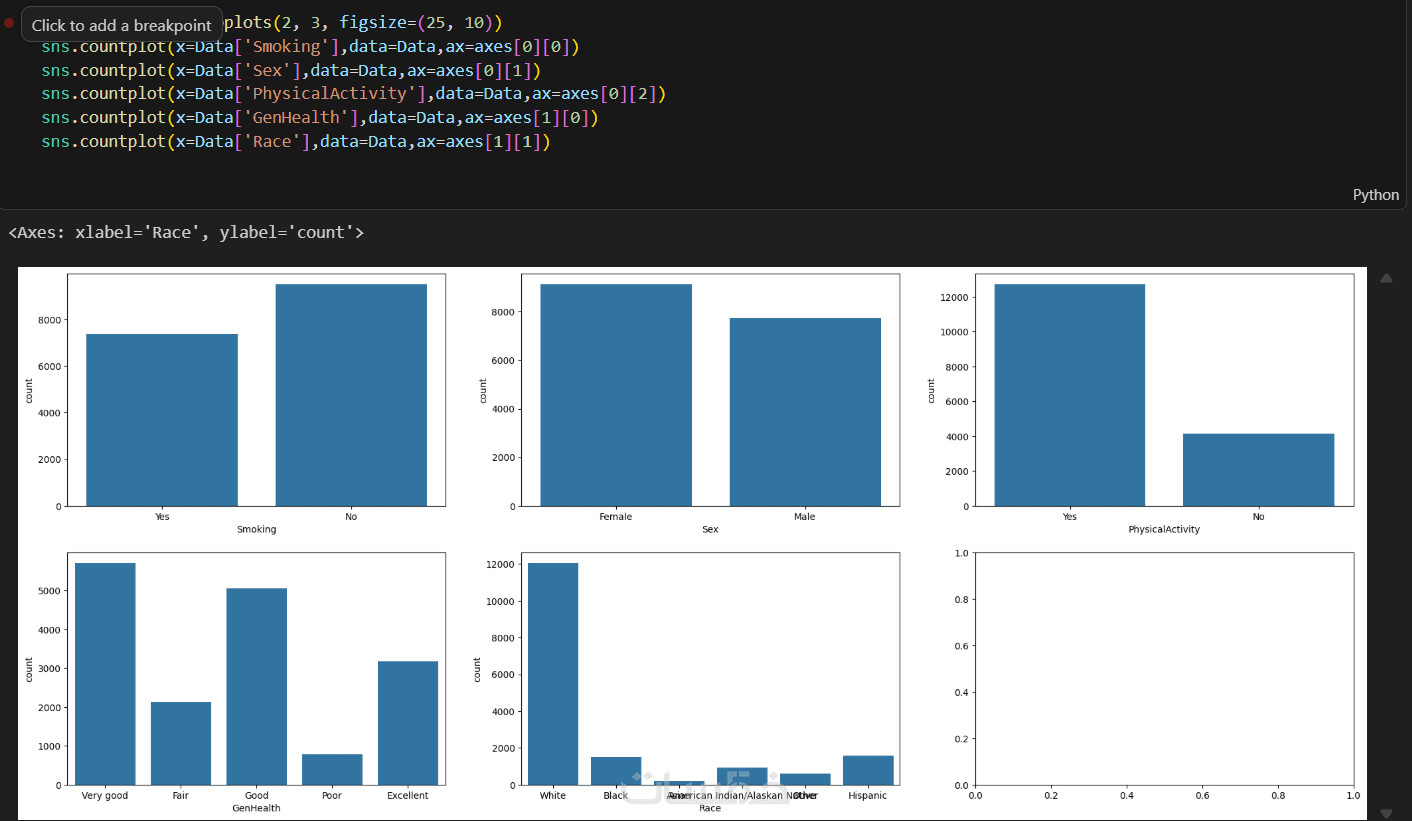
Task: Place cursor on the 'GenHealth' code line
Action: (x=320, y=118)
